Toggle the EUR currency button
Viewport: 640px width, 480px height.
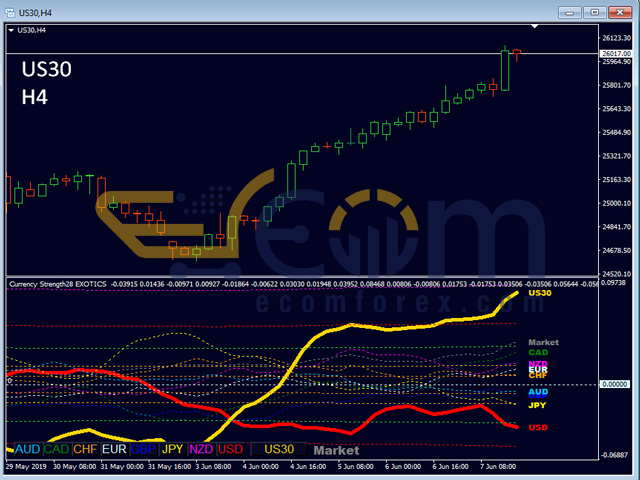click(114, 449)
